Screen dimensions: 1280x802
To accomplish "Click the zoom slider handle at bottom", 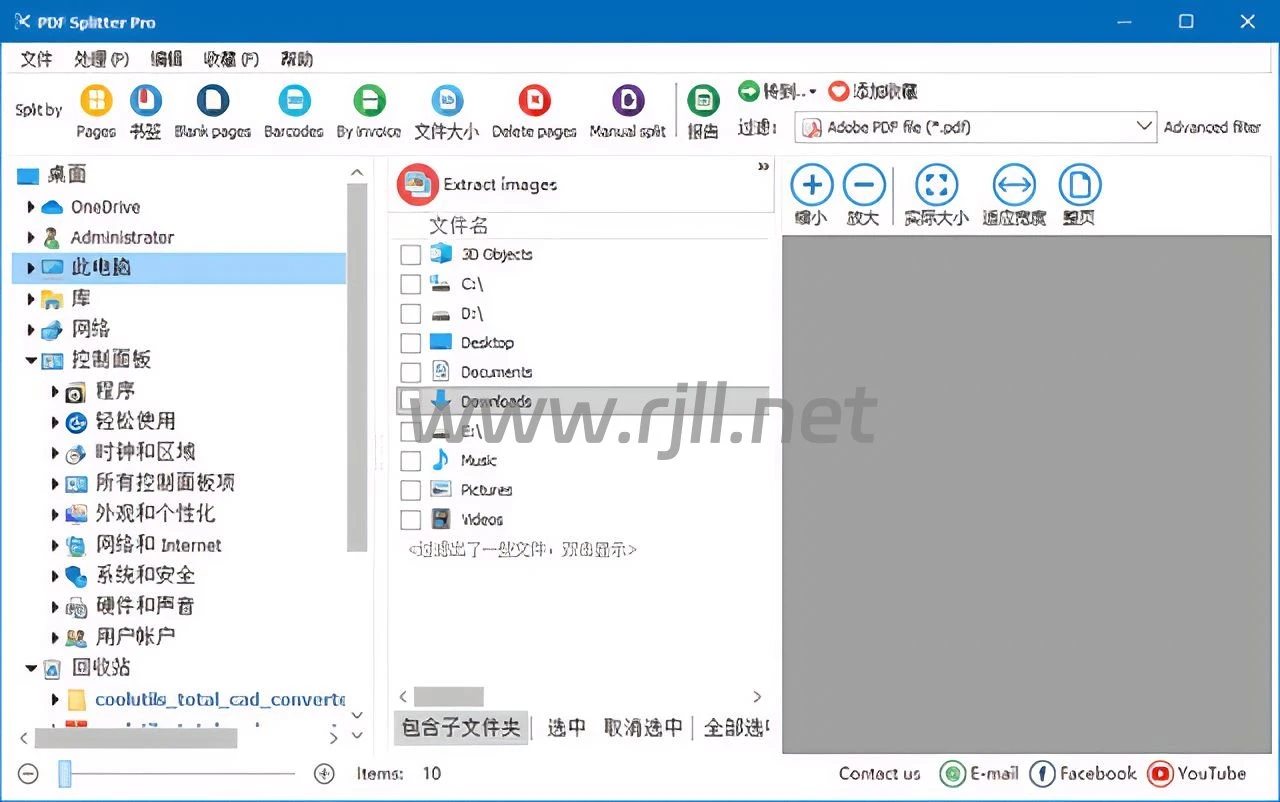I will (65, 773).
